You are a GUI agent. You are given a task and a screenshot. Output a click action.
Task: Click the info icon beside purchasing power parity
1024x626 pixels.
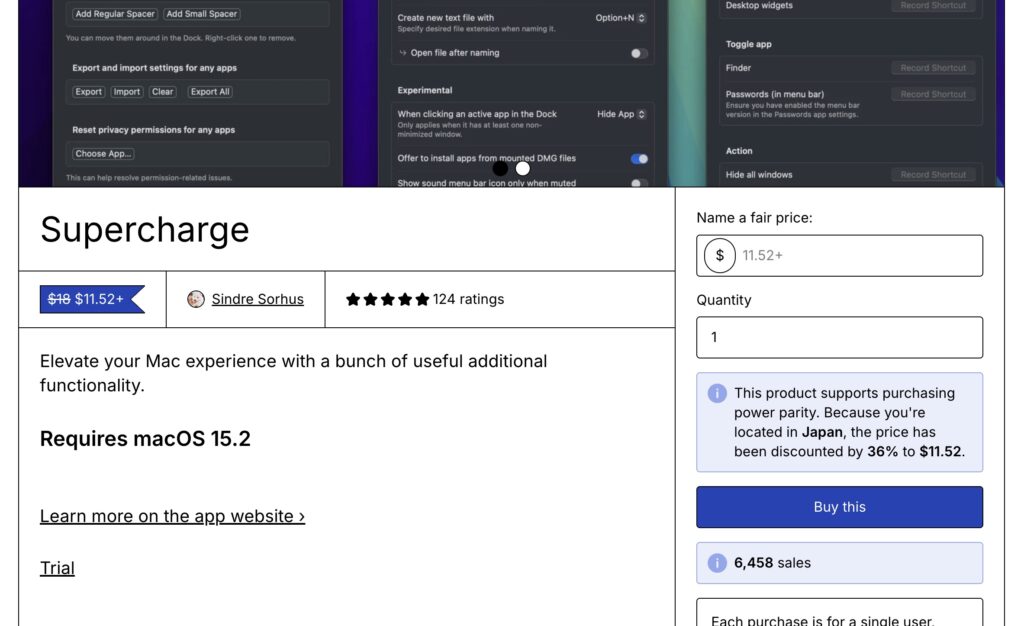(716, 393)
